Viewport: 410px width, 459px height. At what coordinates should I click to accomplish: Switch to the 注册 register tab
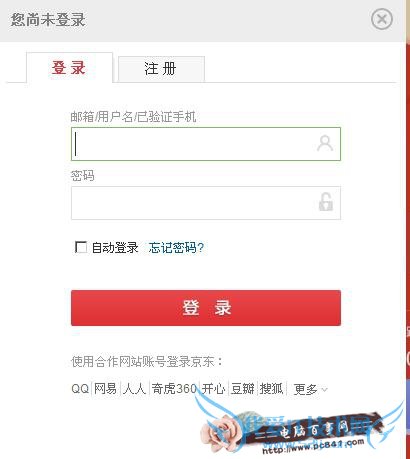(x=161, y=69)
